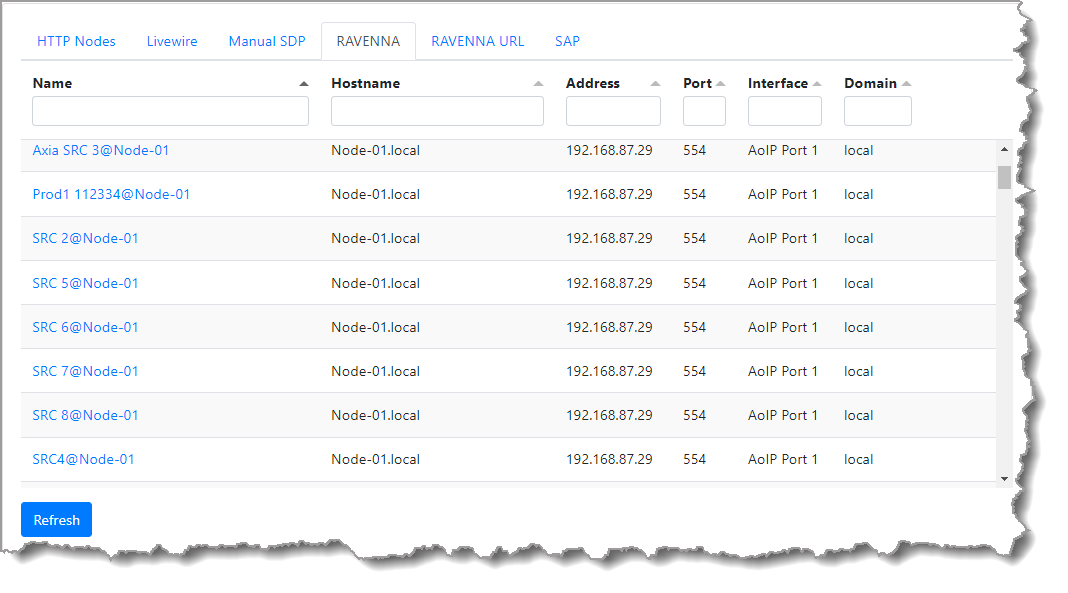Click the Address filter input box
This screenshot has width=1068, height=593.
(x=613, y=111)
